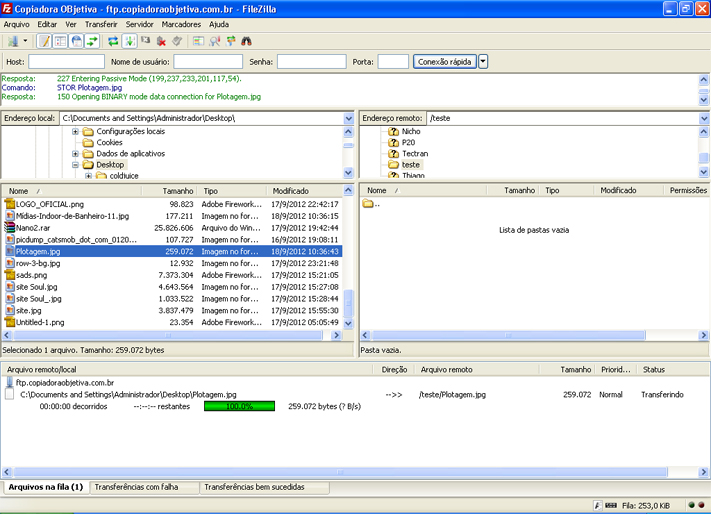The height and width of the screenshot is (514, 711).
Task: Toggle the message log display icon
Action: (44, 41)
